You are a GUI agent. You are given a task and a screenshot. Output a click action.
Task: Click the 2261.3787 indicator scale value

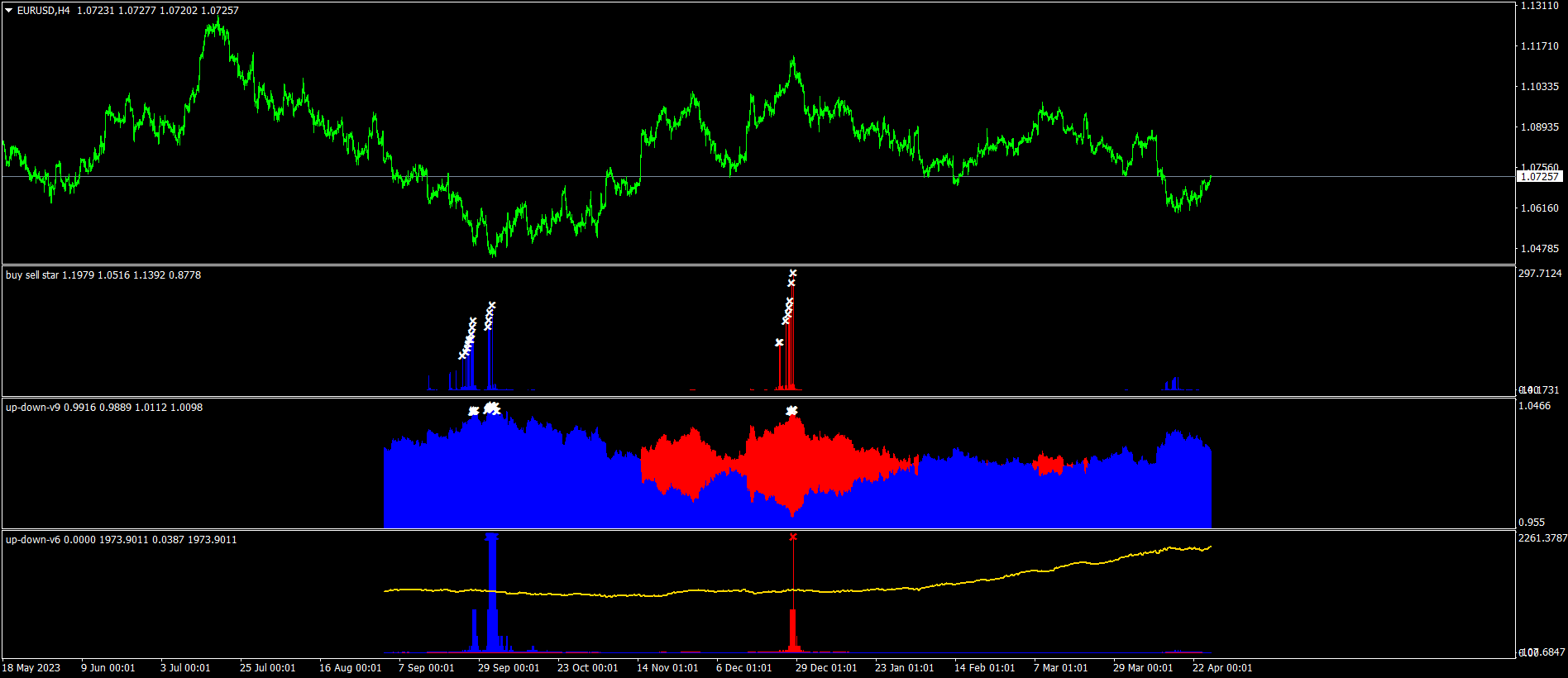pyautogui.click(x=1542, y=538)
